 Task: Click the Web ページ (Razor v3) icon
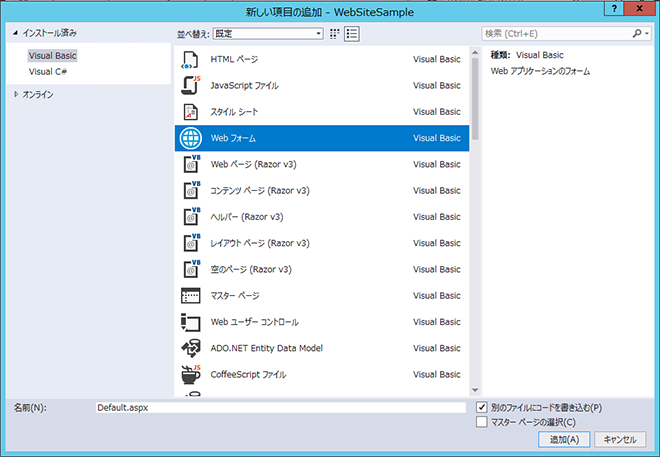pos(192,164)
